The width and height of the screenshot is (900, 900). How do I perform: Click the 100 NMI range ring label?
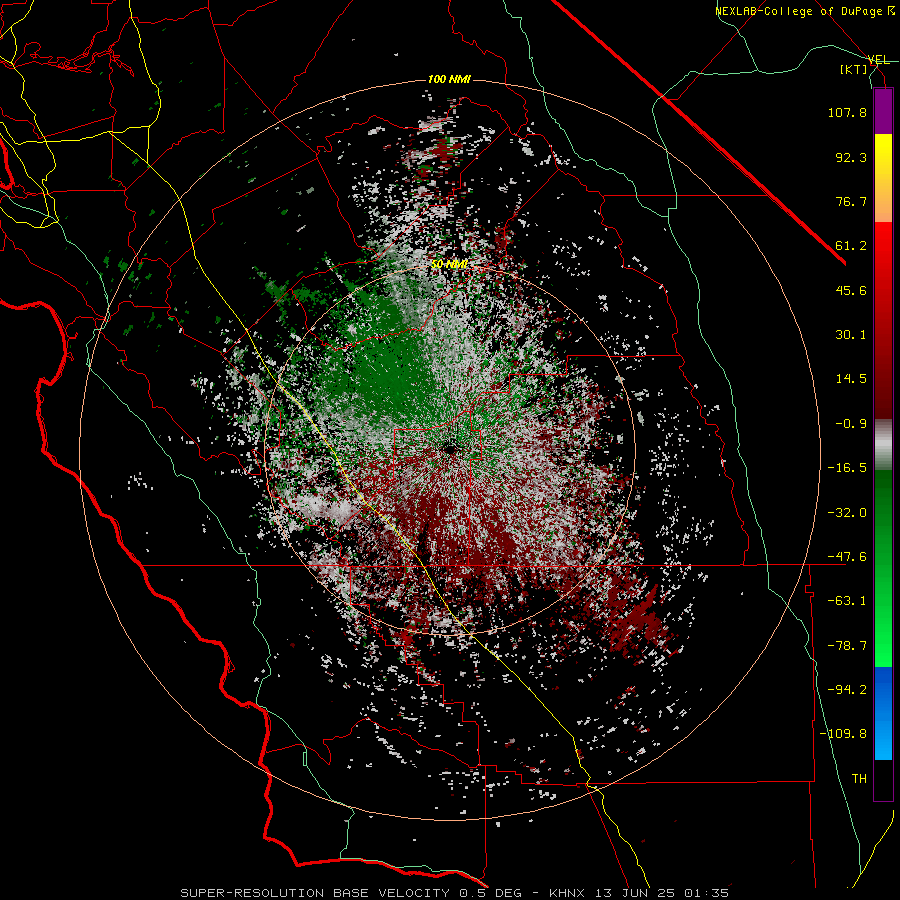[x=449, y=79]
